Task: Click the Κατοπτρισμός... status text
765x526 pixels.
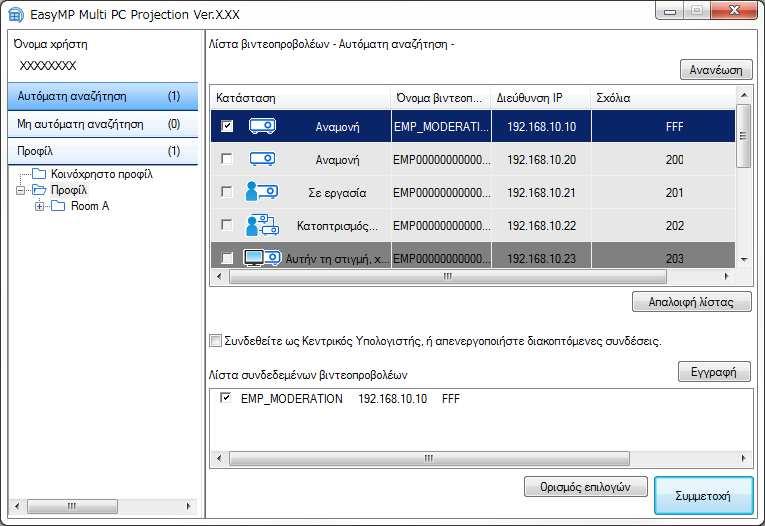Action: pos(337,226)
